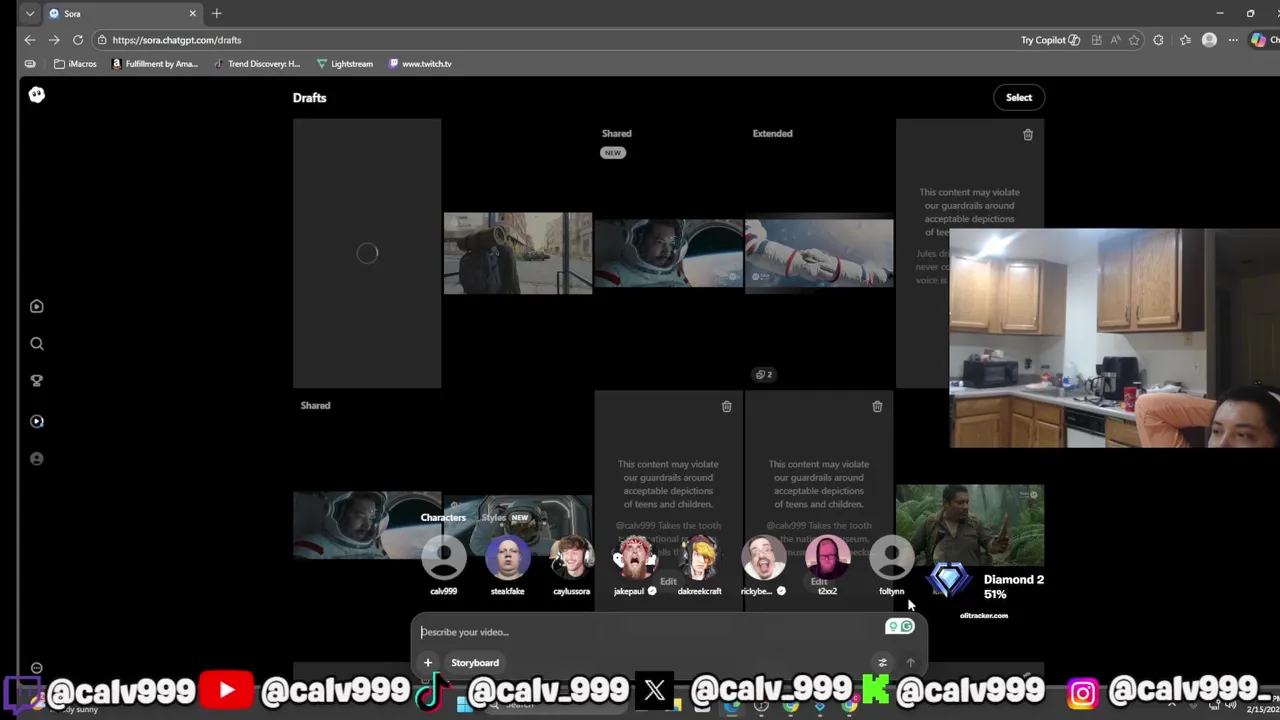Switch to the Styles tab
Image resolution: width=1280 pixels, height=720 pixels.
[x=494, y=517]
